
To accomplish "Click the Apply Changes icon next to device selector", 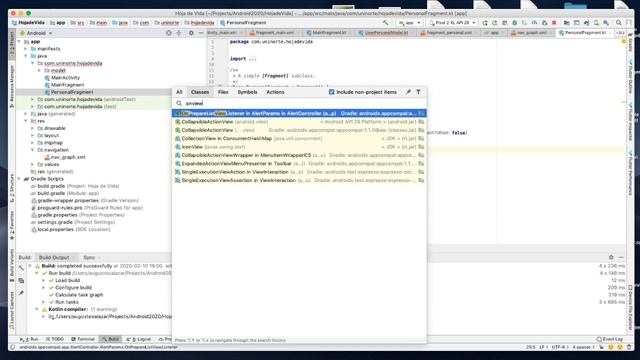I will click(x=485, y=23).
